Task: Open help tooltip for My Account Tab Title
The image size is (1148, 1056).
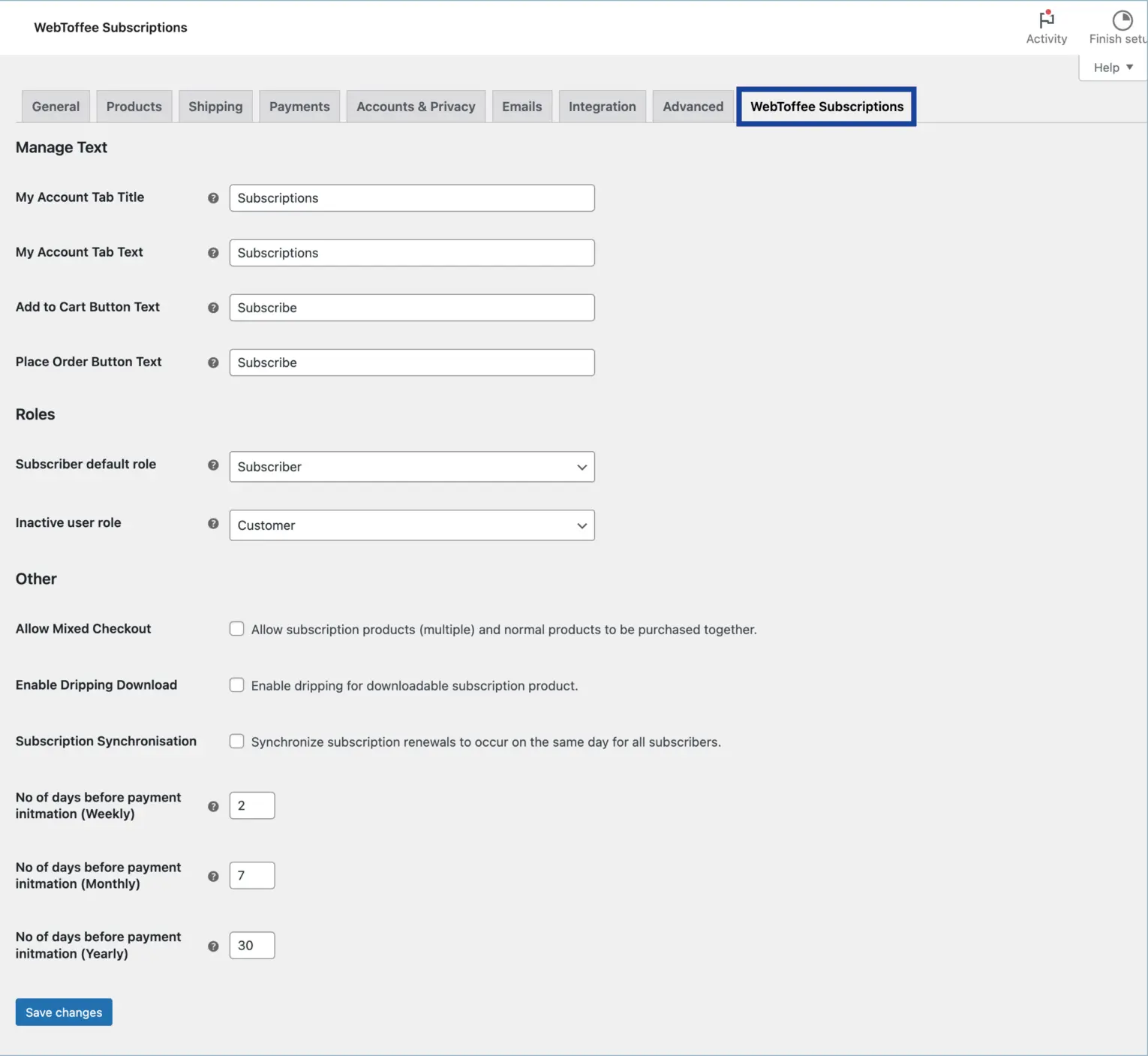Action: click(x=213, y=197)
